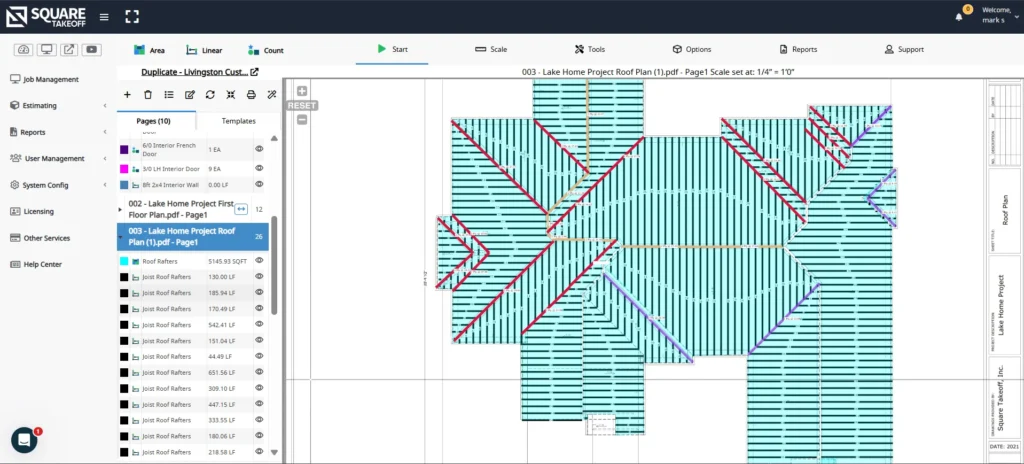Expand the 002 Lake Home Project First Floor Plan page
This screenshot has height=464, width=1024.
(x=120, y=209)
